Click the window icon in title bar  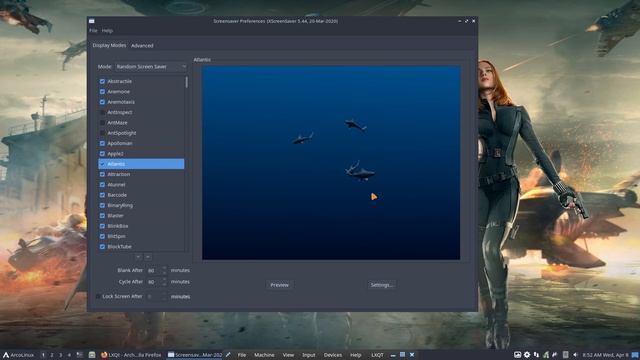[92, 21]
